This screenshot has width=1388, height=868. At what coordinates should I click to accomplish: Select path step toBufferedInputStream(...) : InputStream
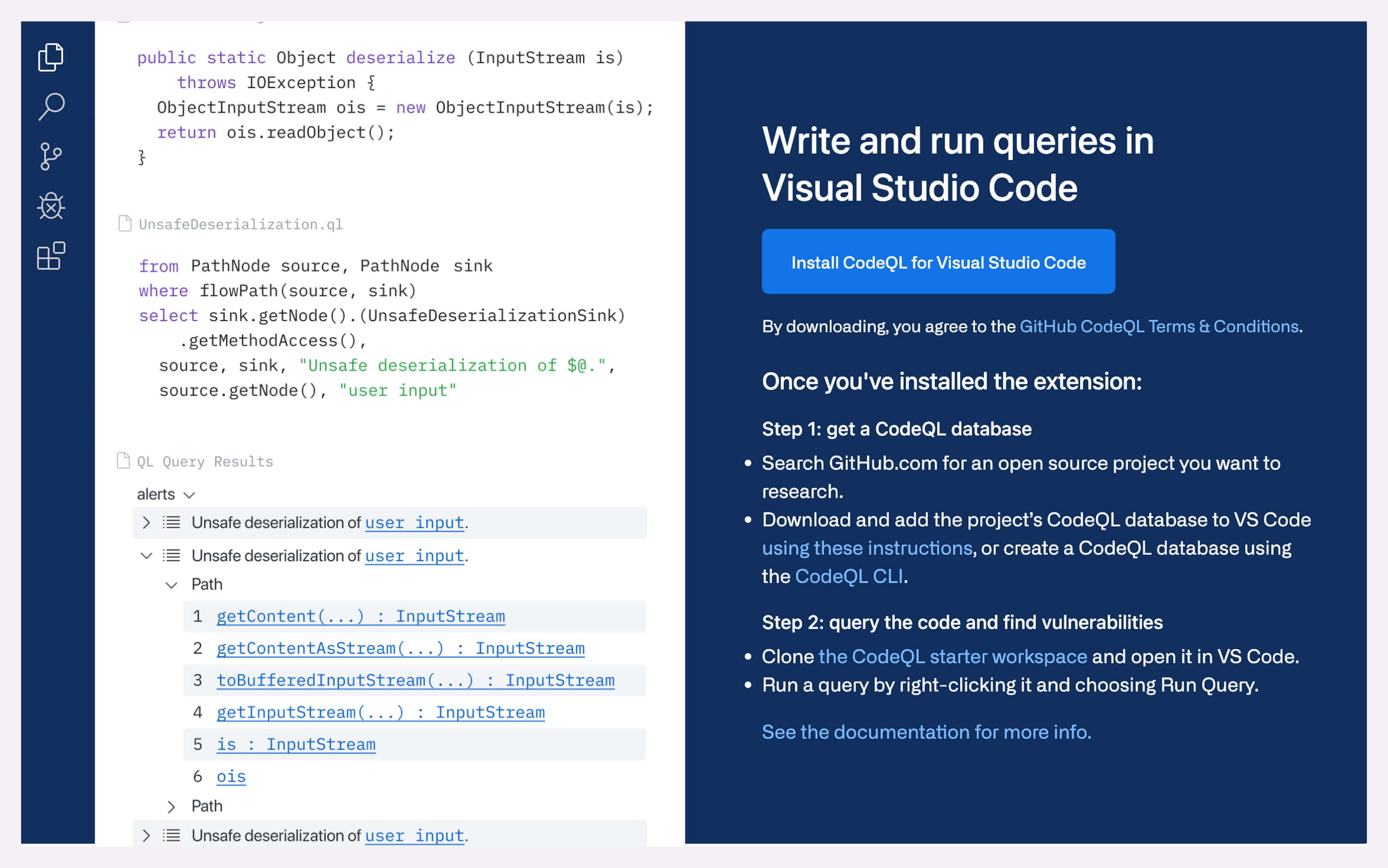415,680
